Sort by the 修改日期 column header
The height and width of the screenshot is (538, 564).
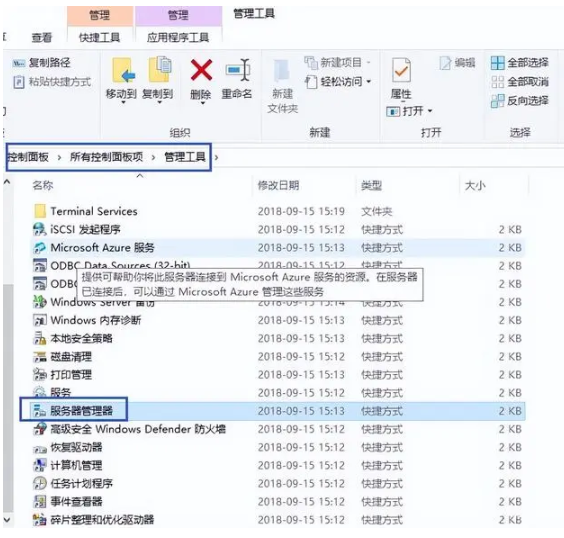[278, 185]
